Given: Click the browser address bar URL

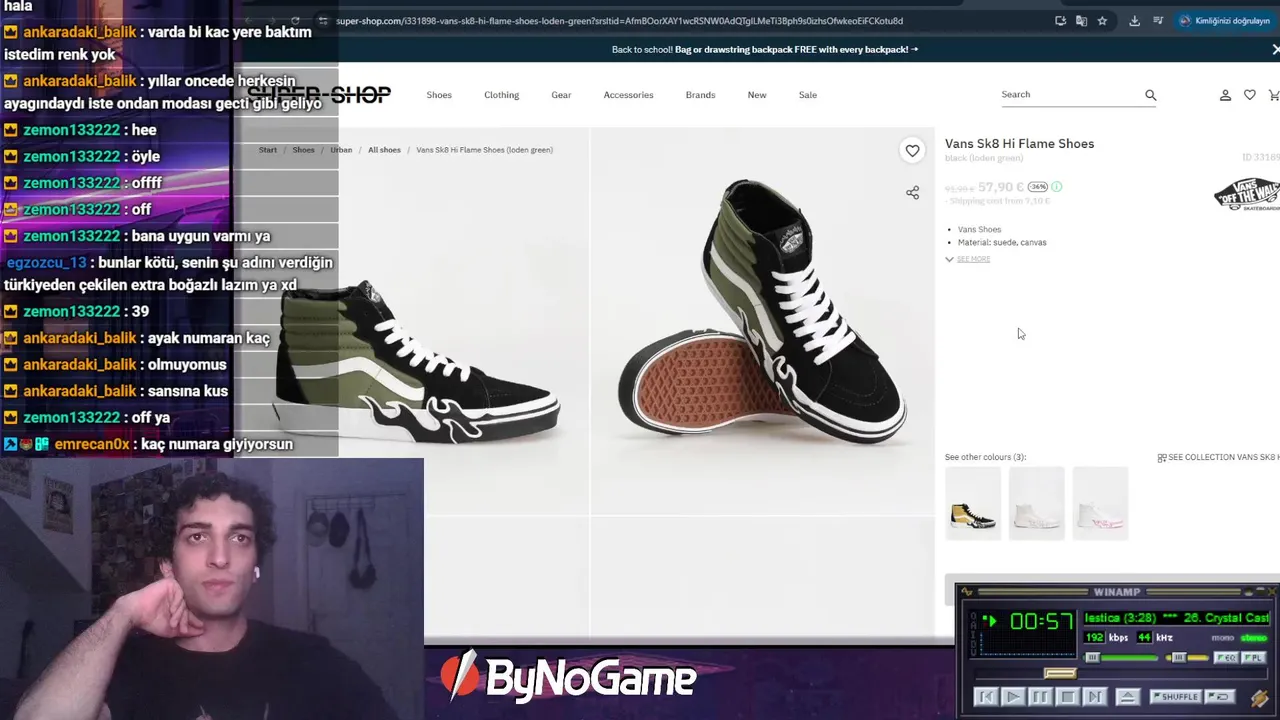Looking at the screenshot, I should [x=620, y=20].
